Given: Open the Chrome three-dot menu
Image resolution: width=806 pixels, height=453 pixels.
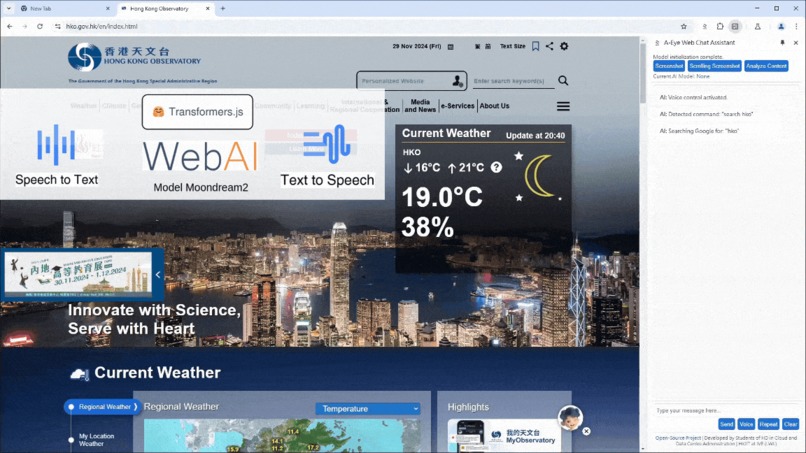Looking at the screenshot, I should pos(796,26).
